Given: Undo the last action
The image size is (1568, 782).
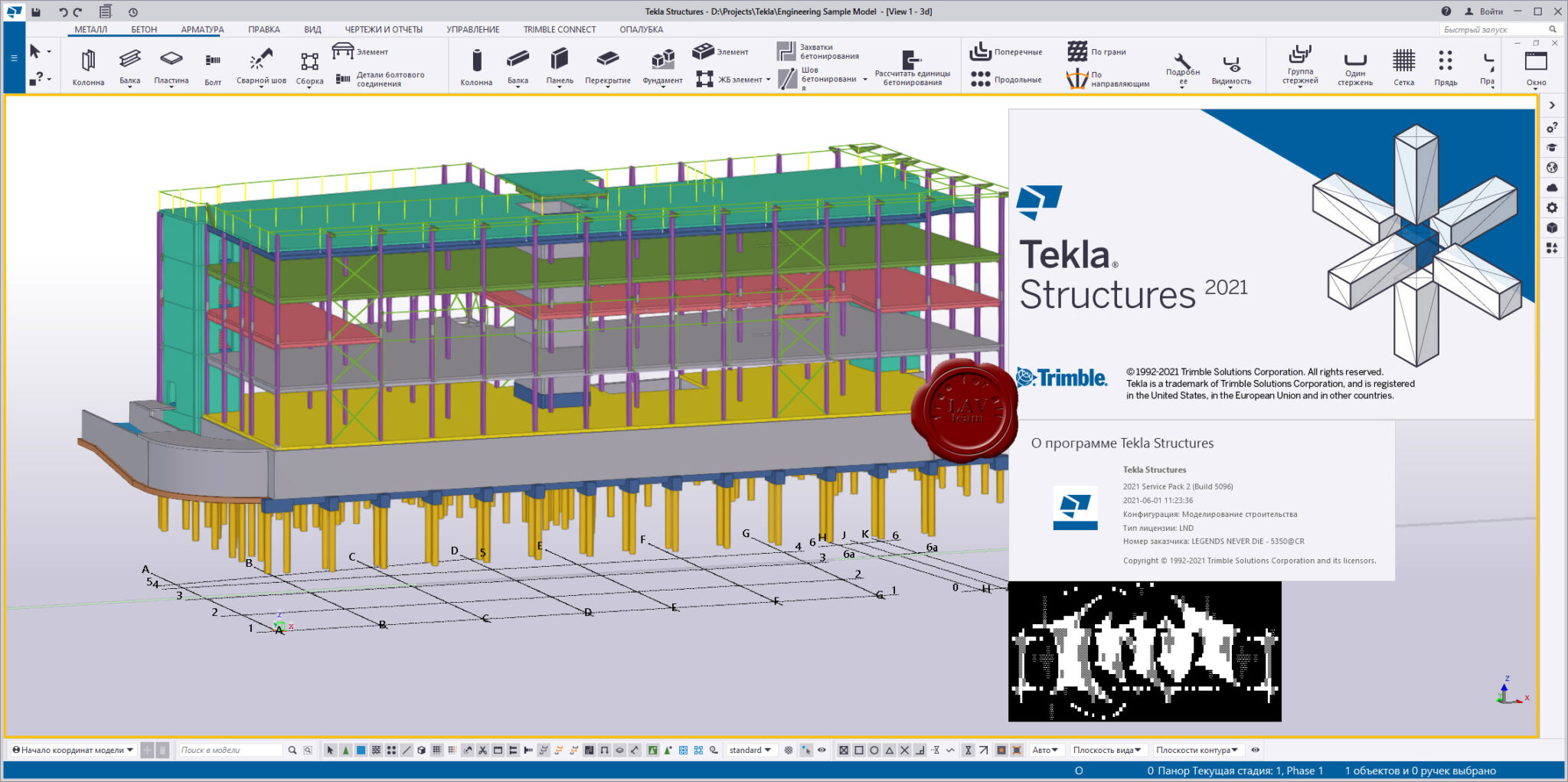Looking at the screenshot, I should point(63,12).
